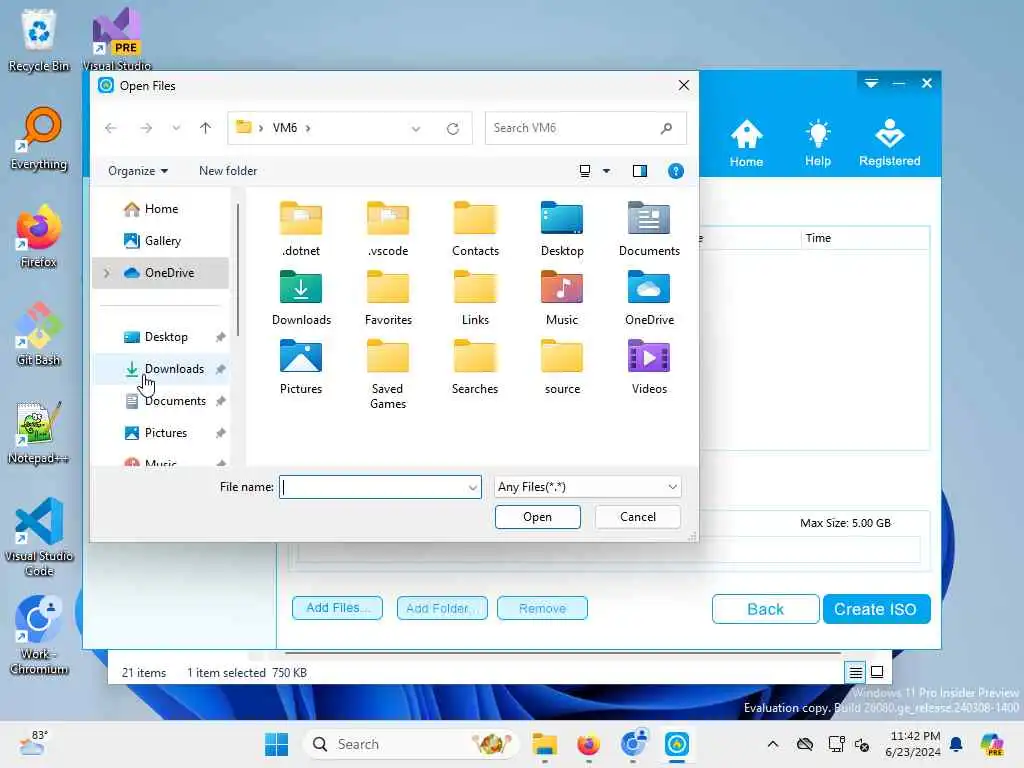Click the Open button
This screenshot has height=768, width=1024.
pyautogui.click(x=537, y=517)
